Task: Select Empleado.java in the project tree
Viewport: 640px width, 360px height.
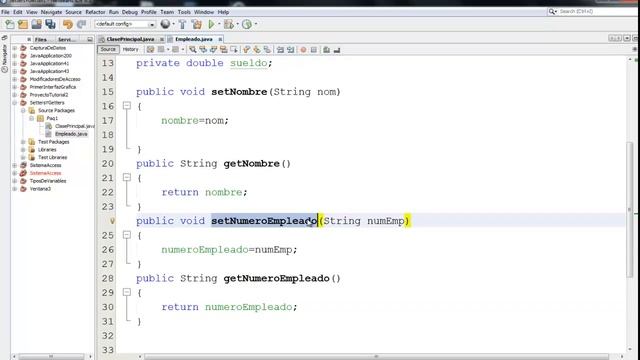Action: click(71, 134)
